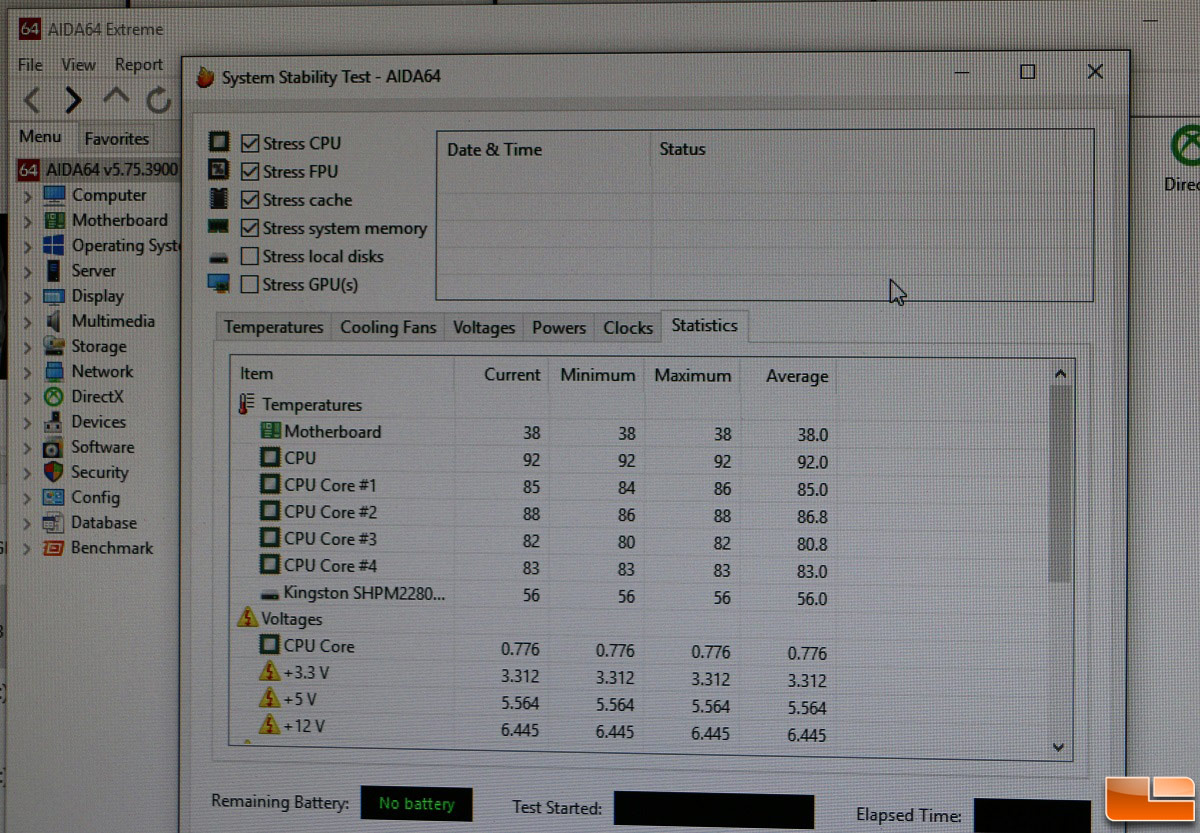The image size is (1200, 833).
Task: Click the warning icon beside Voltages
Action: (x=247, y=618)
